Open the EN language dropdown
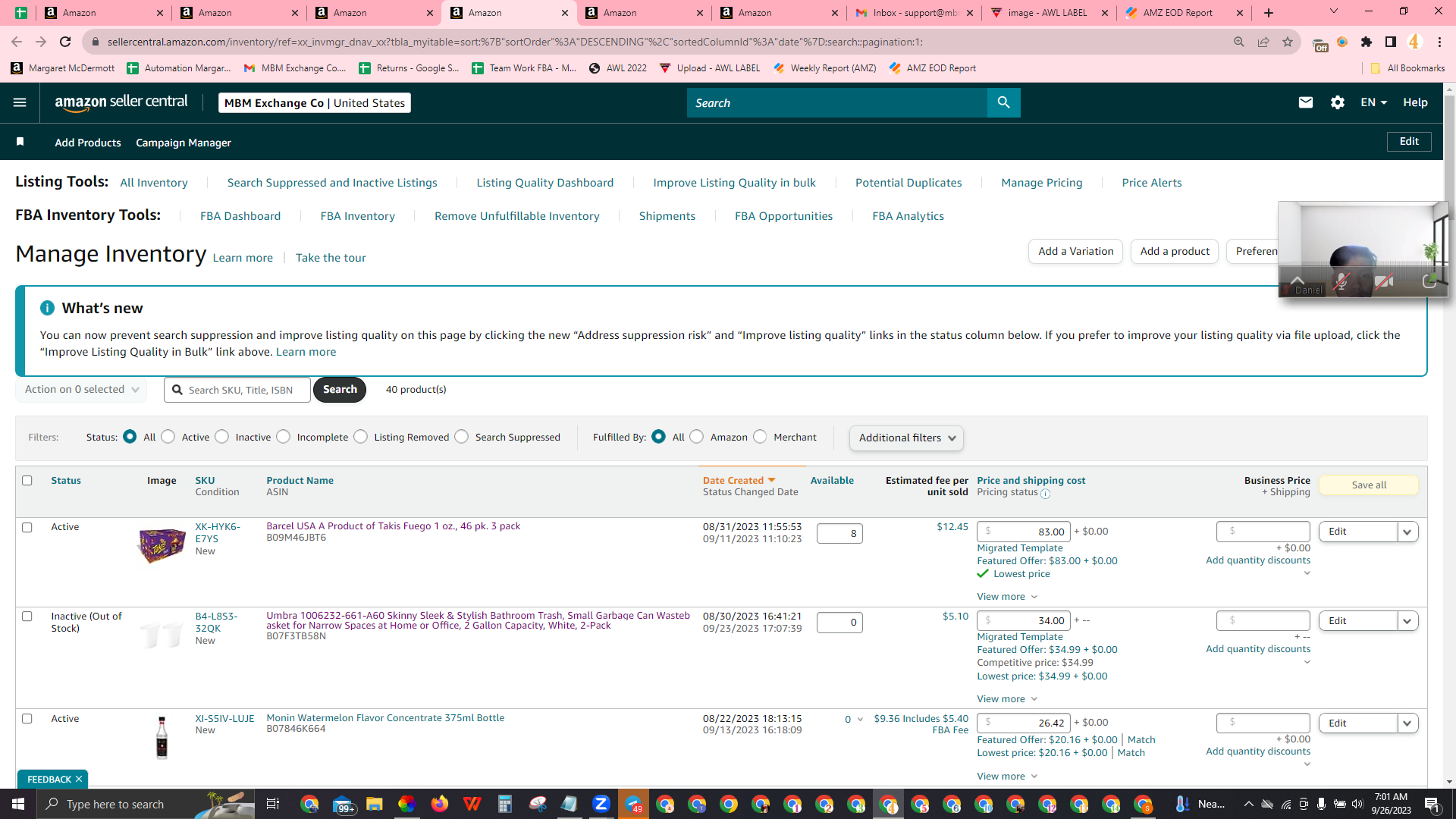 point(1373,102)
